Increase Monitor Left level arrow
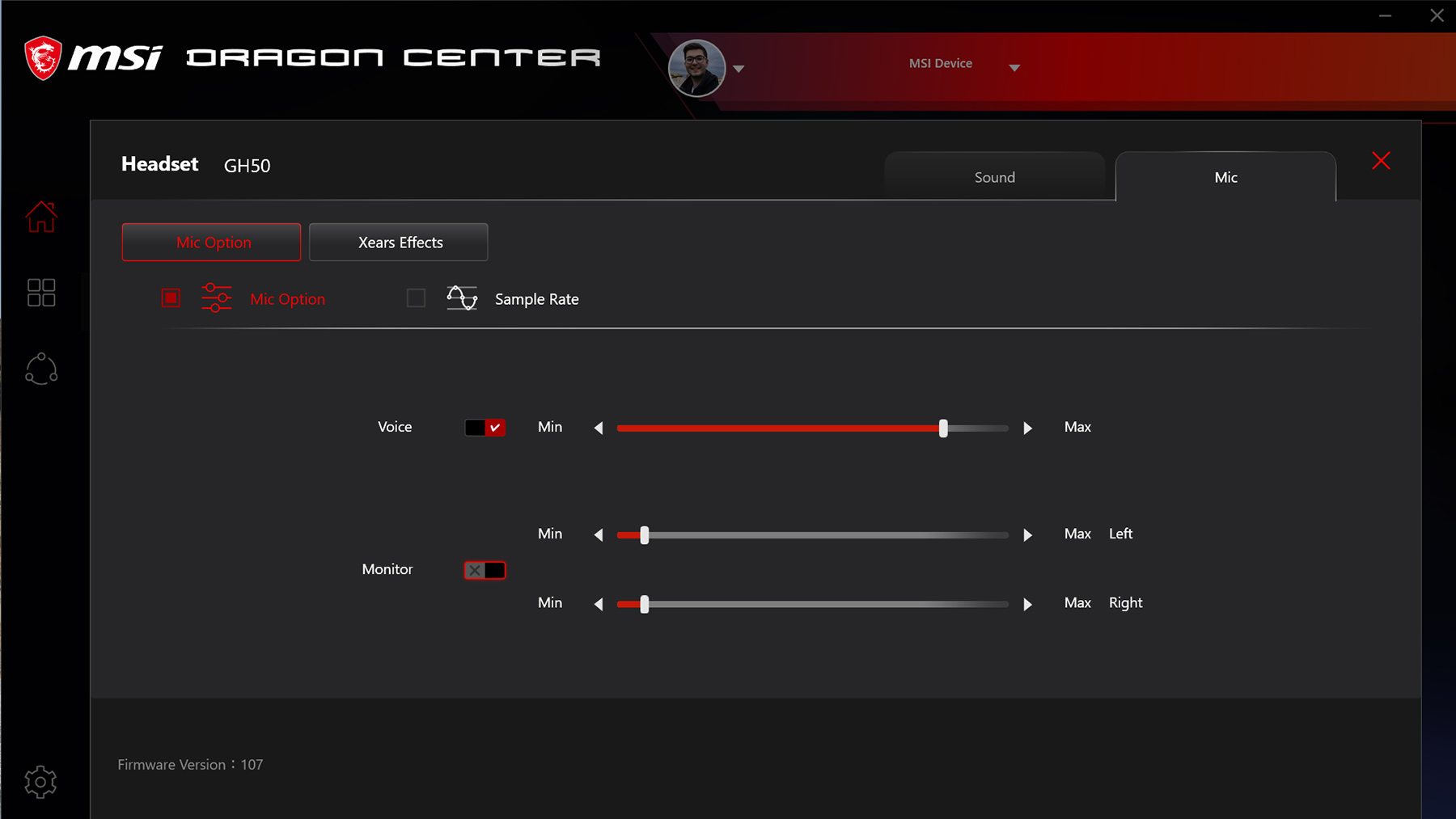Viewport: 1456px width, 819px height. 1027,534
